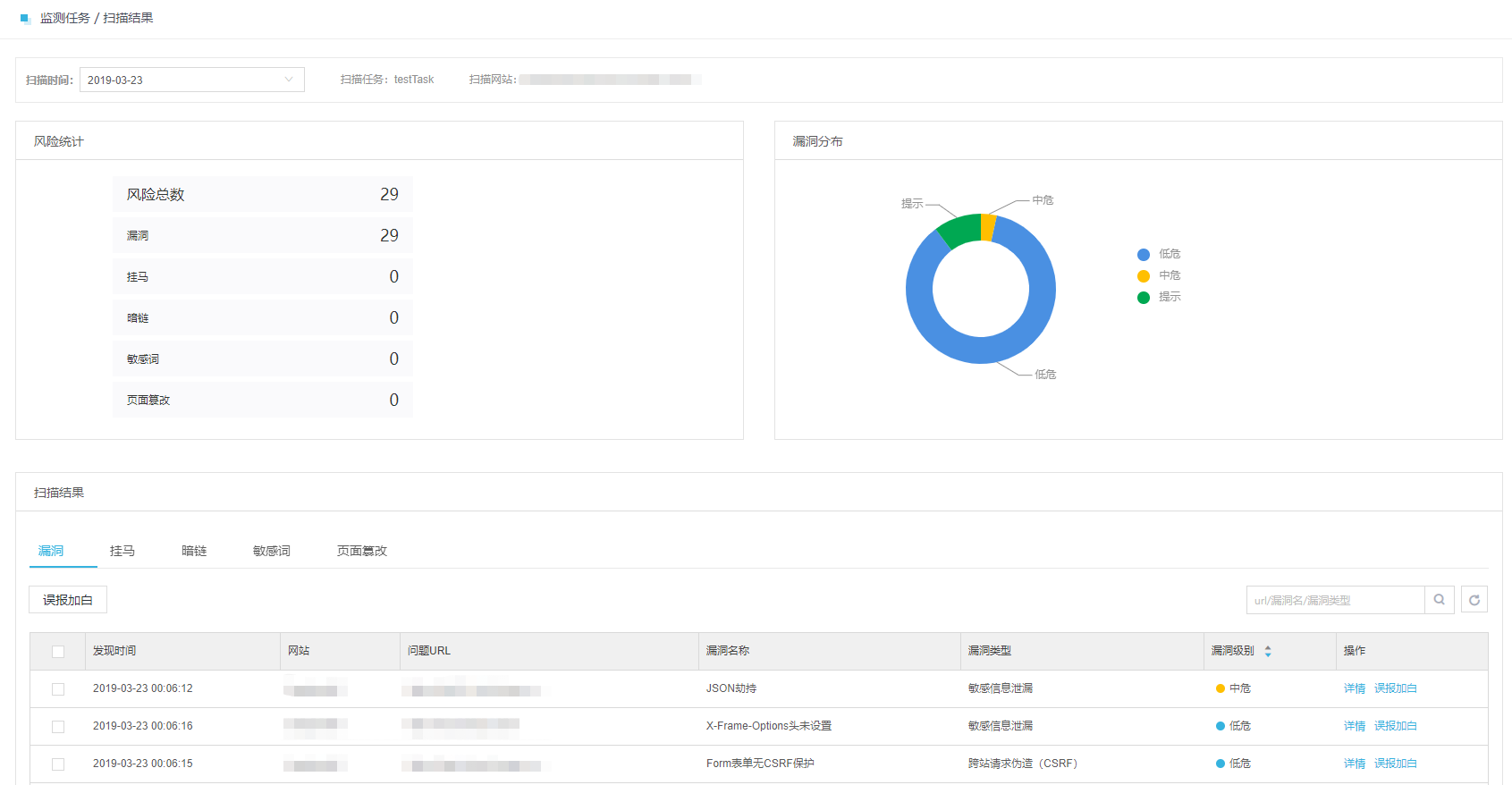The image size is (1512, 785).
Task: Click the search magnifier icon
Action: (x=1439, y=600)
